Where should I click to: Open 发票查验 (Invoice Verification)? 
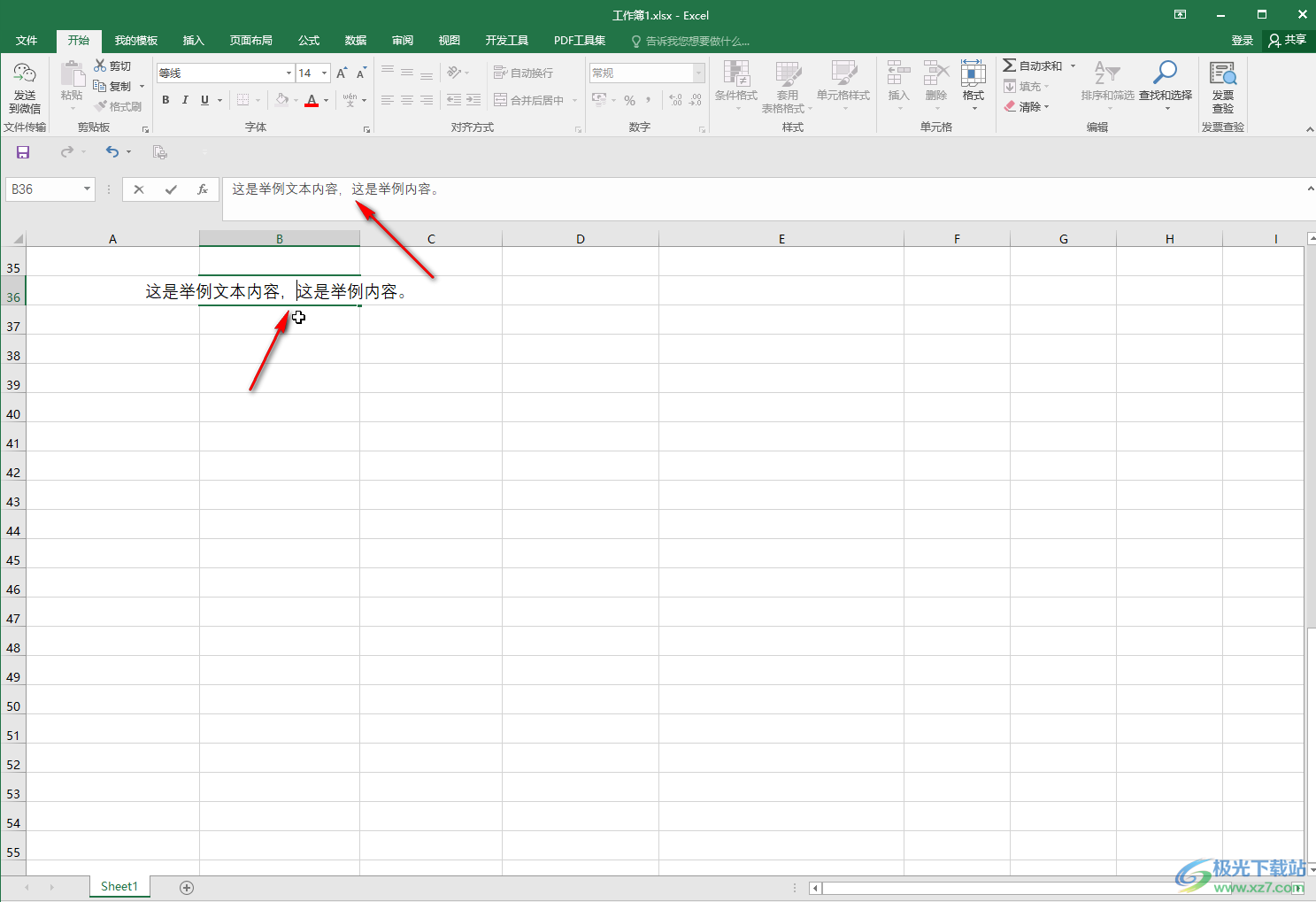click(1223, 88)
